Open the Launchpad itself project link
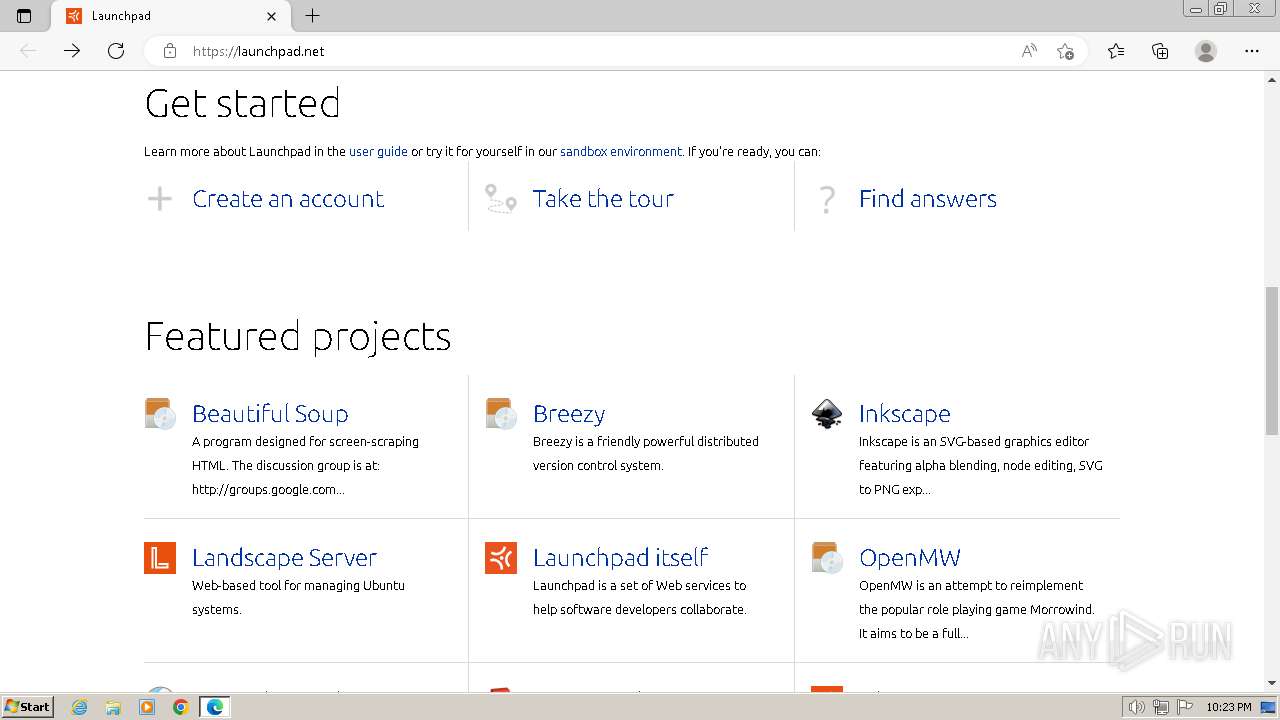Viewport: 1280px width, 720px height. click(620, 558)
